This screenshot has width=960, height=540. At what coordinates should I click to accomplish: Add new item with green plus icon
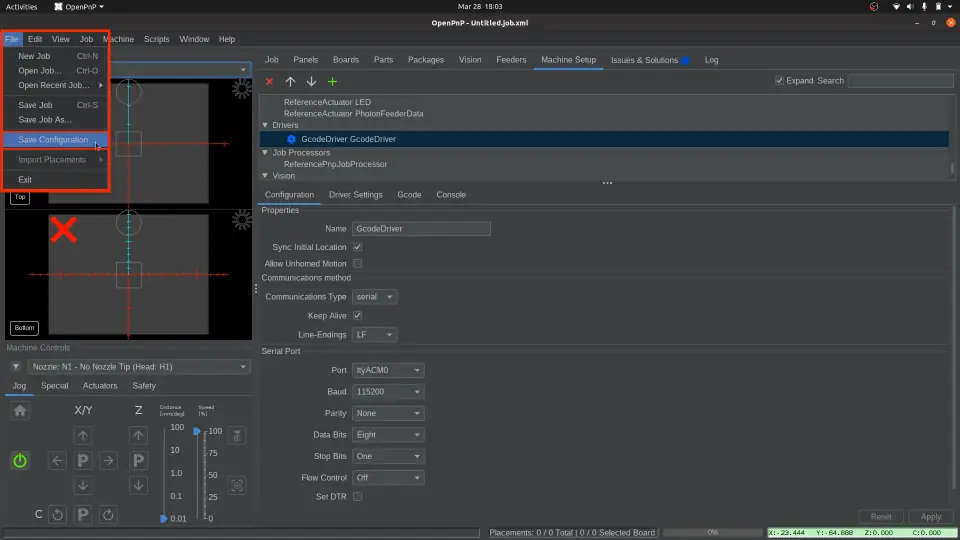point(332,81)
